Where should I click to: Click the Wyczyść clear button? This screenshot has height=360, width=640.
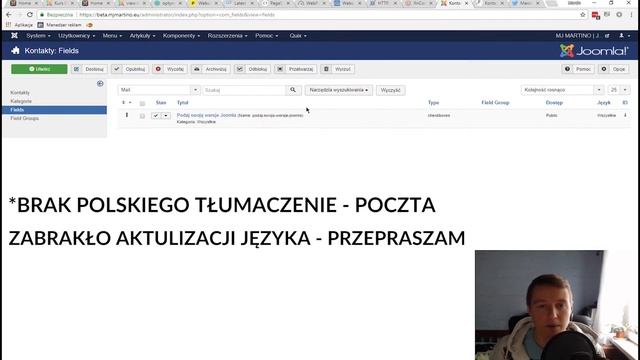[x=391, y=90]
